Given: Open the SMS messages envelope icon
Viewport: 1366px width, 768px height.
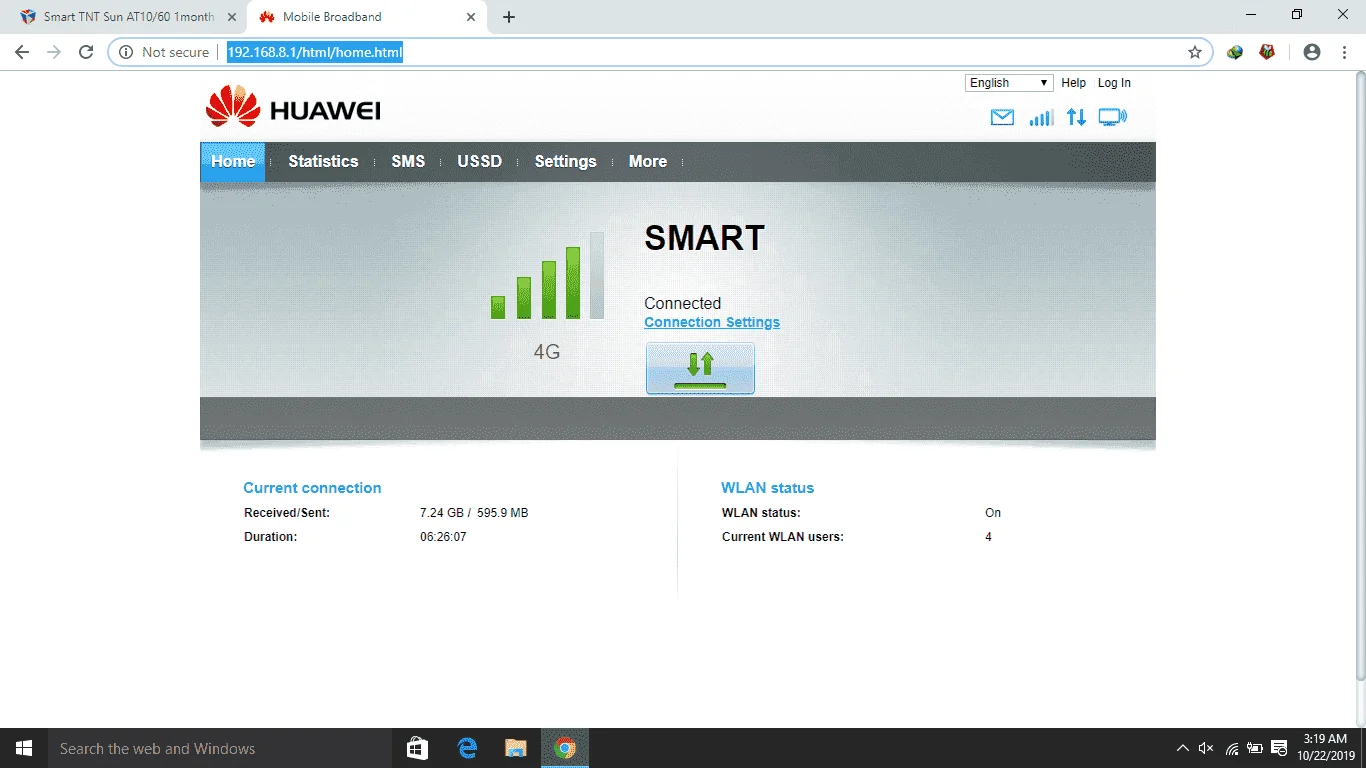Looking at the screenshot, I should coord(1002,118).
